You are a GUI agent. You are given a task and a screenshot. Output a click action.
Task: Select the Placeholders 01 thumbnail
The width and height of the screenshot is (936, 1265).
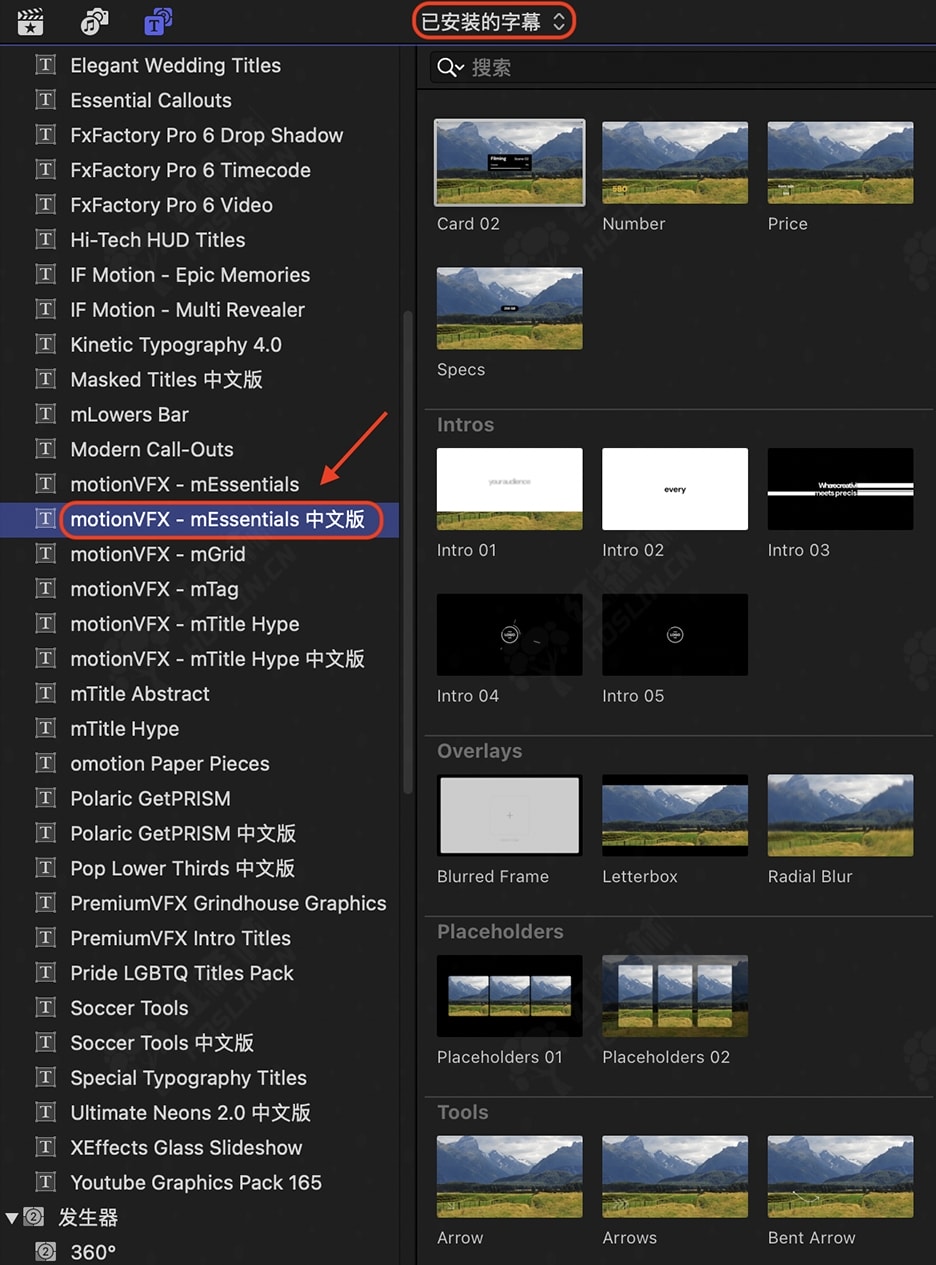point(510,996)
